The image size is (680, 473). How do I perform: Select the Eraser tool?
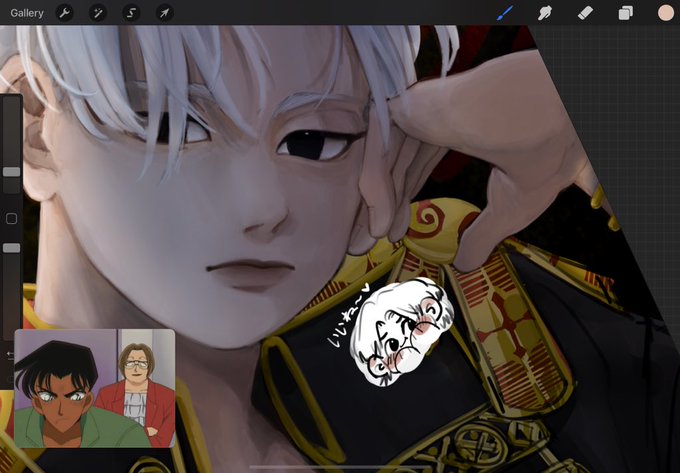(x=585, y=13)
